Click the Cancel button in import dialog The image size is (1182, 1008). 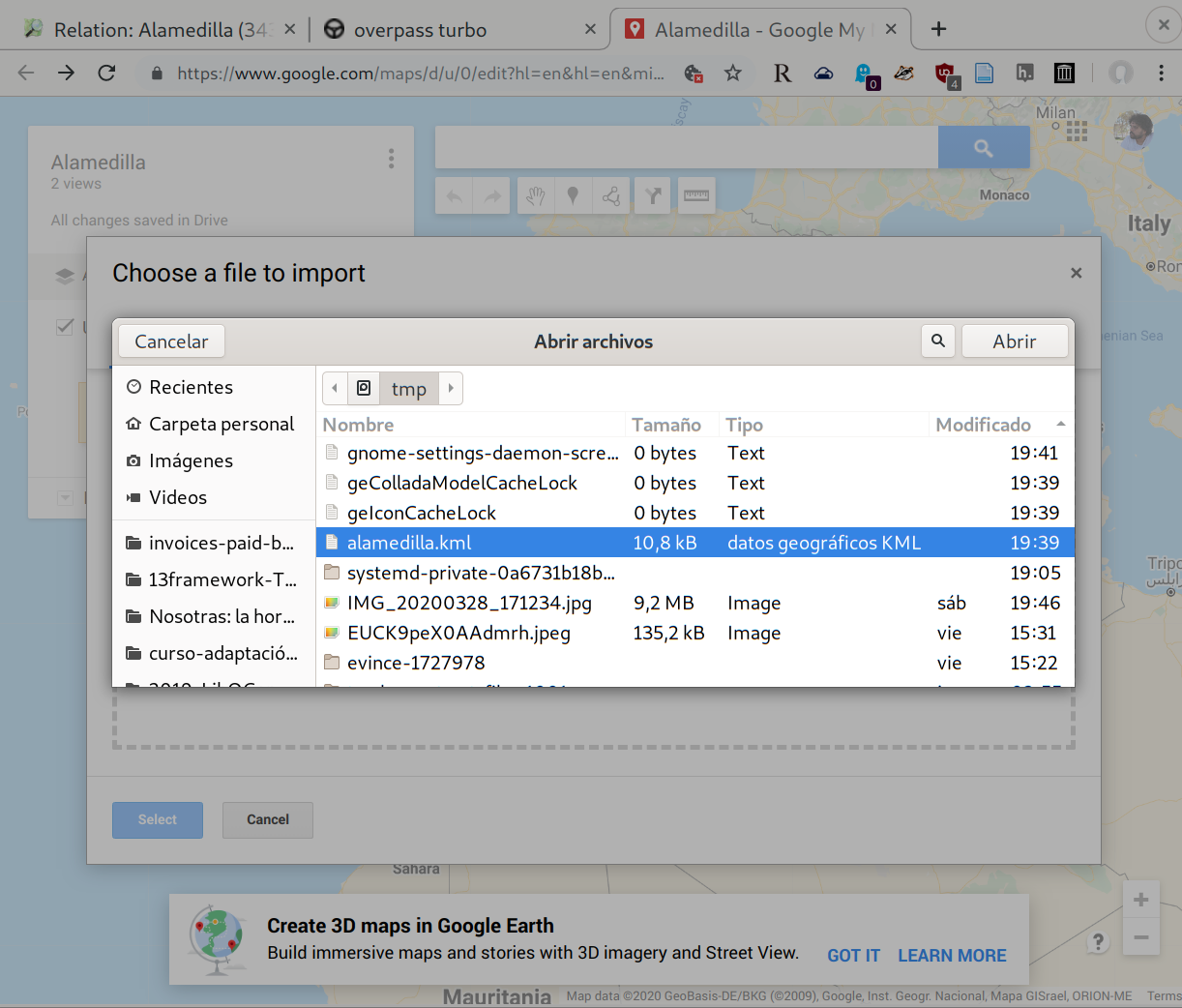coord(268,819)
